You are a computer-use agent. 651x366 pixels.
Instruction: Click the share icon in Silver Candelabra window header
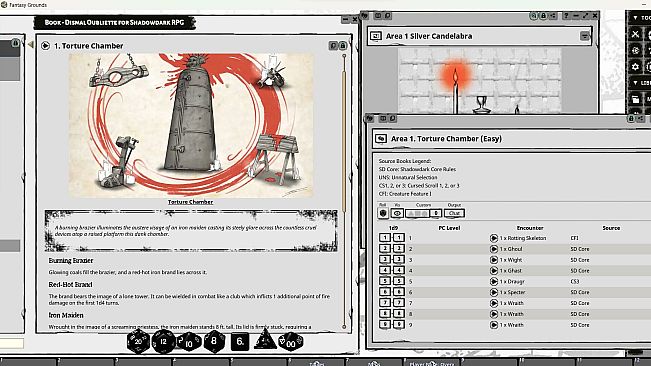click(x=553, y=16)
